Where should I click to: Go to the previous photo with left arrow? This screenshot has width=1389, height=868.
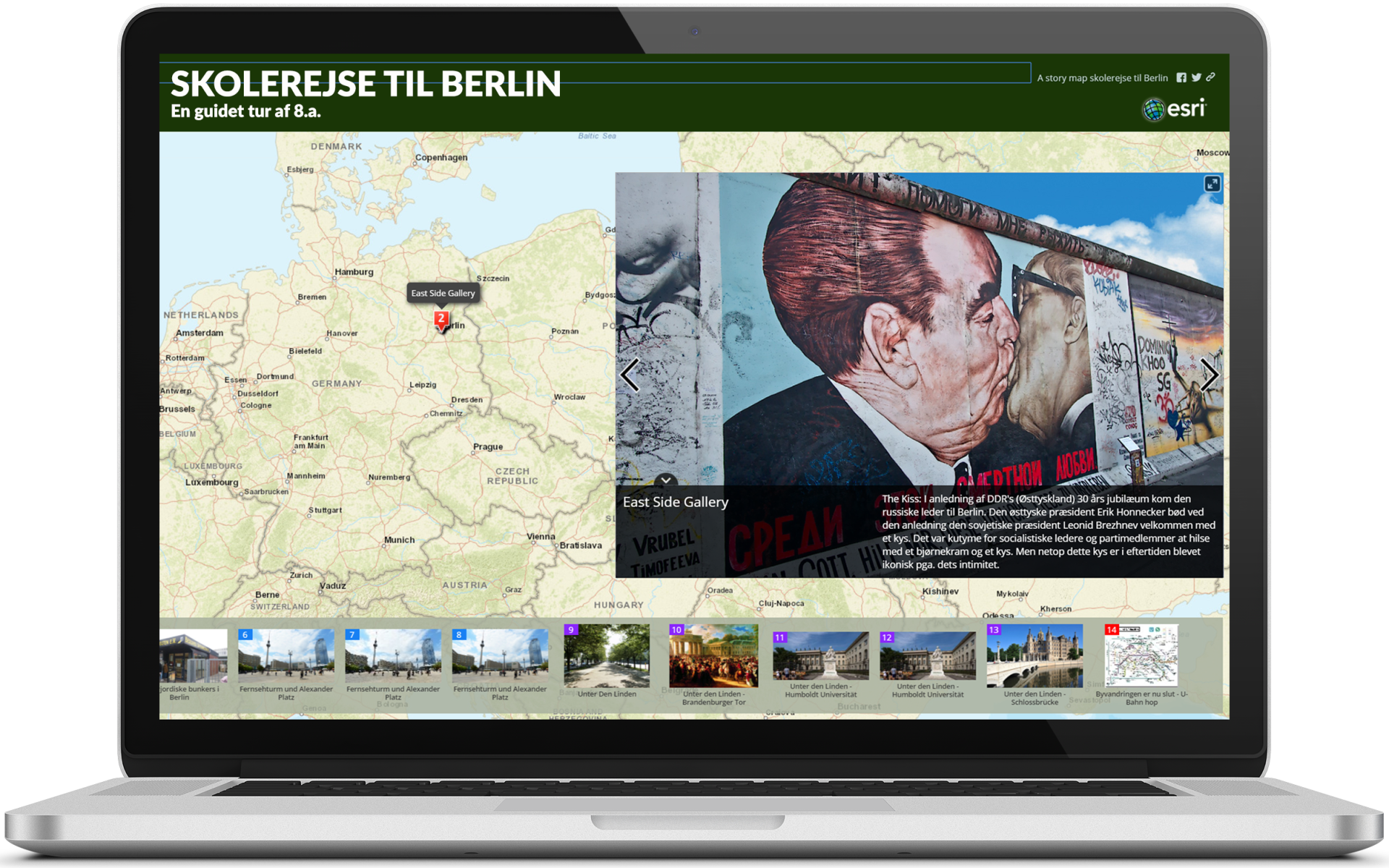(x=630, y=375)
